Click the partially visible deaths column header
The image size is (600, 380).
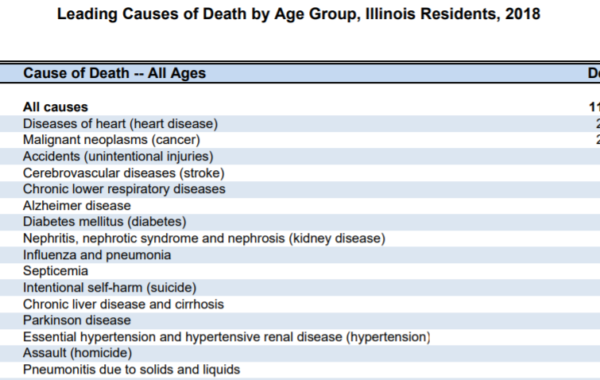point(594,73)
